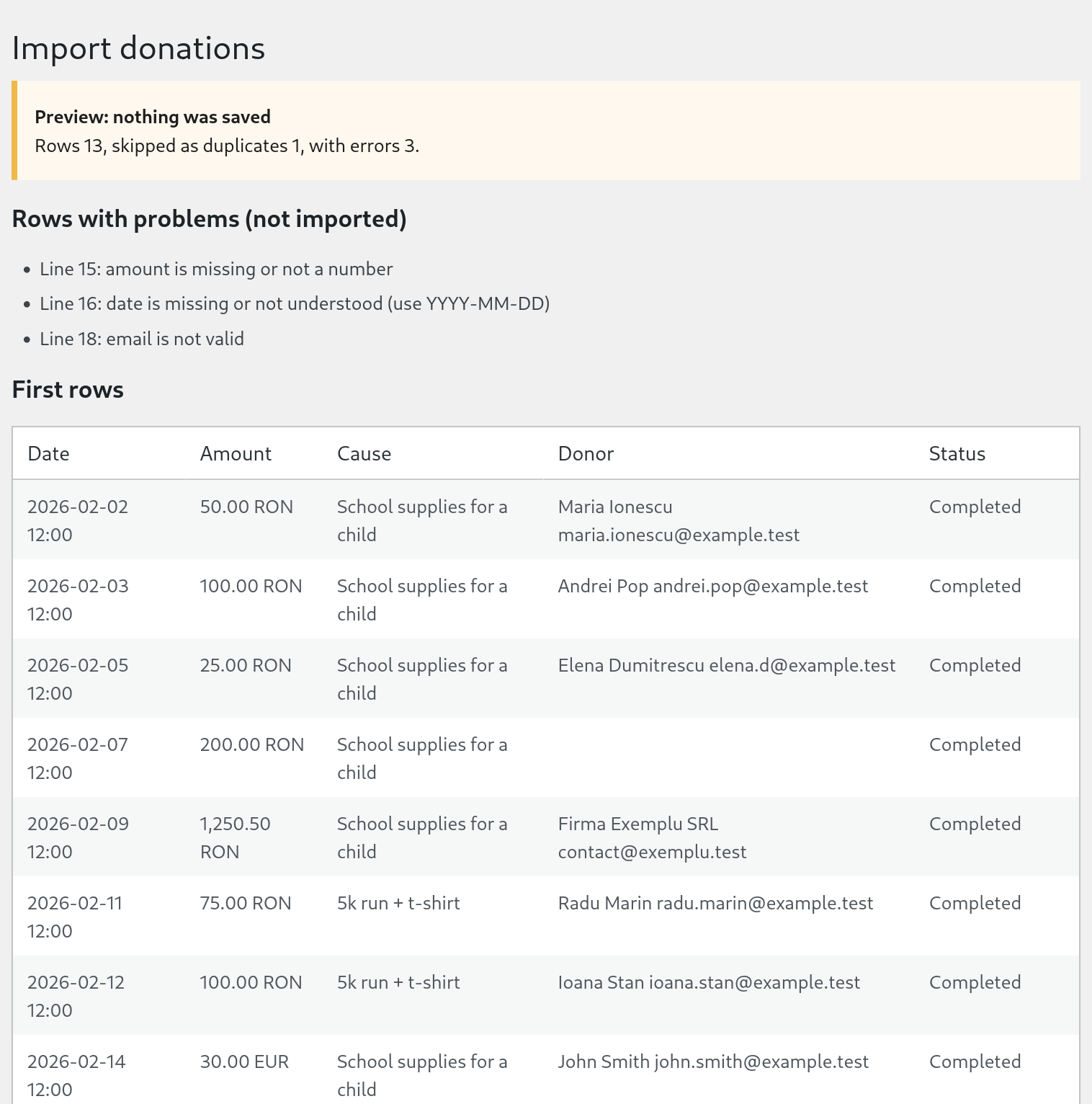The width and height of the screenshot is (1092, 1104).
Task: Select the "Line 18: email is not valid" error
Action: pos(142,339)
